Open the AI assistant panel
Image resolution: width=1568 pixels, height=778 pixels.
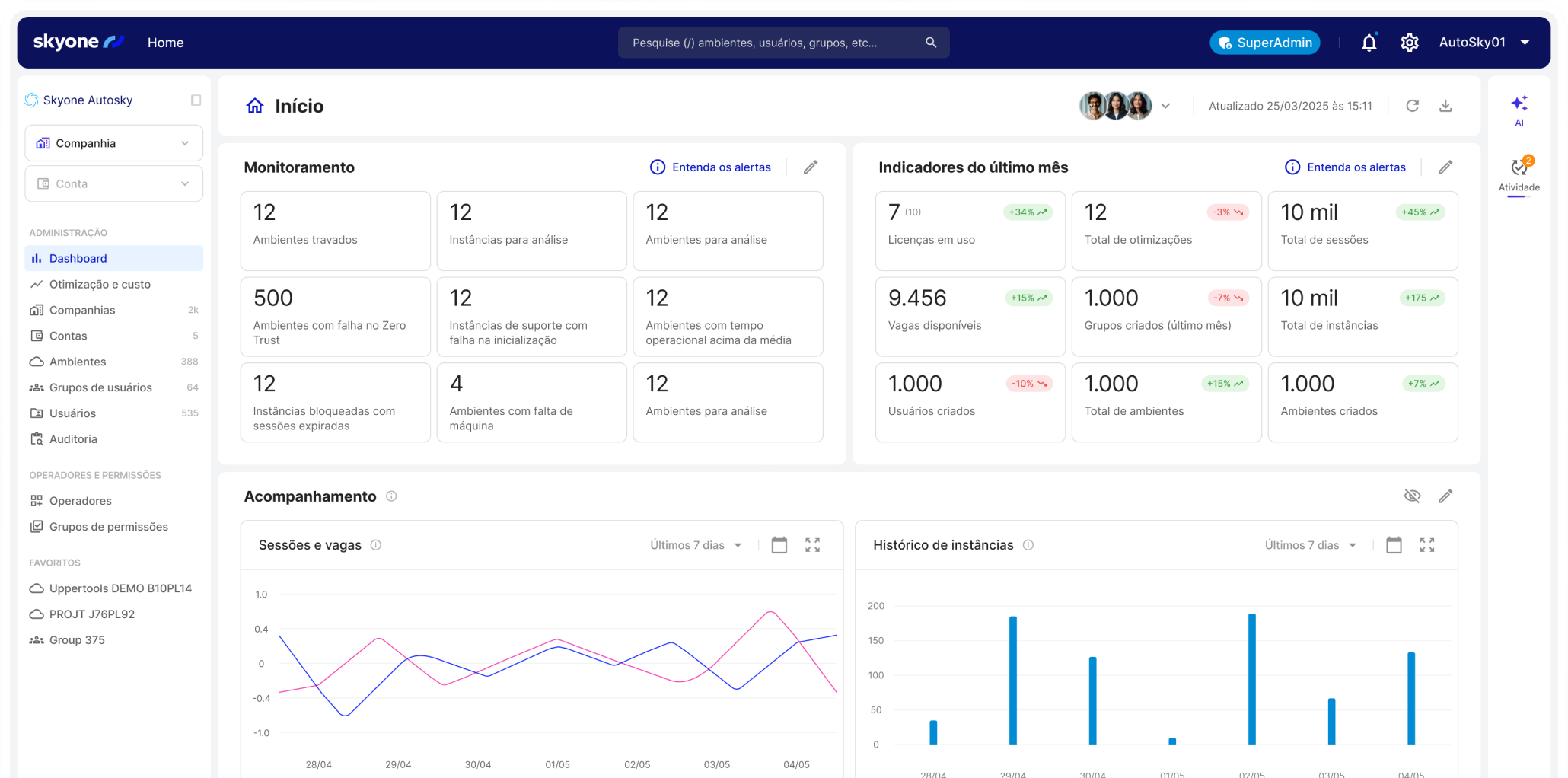[1519, 109]
